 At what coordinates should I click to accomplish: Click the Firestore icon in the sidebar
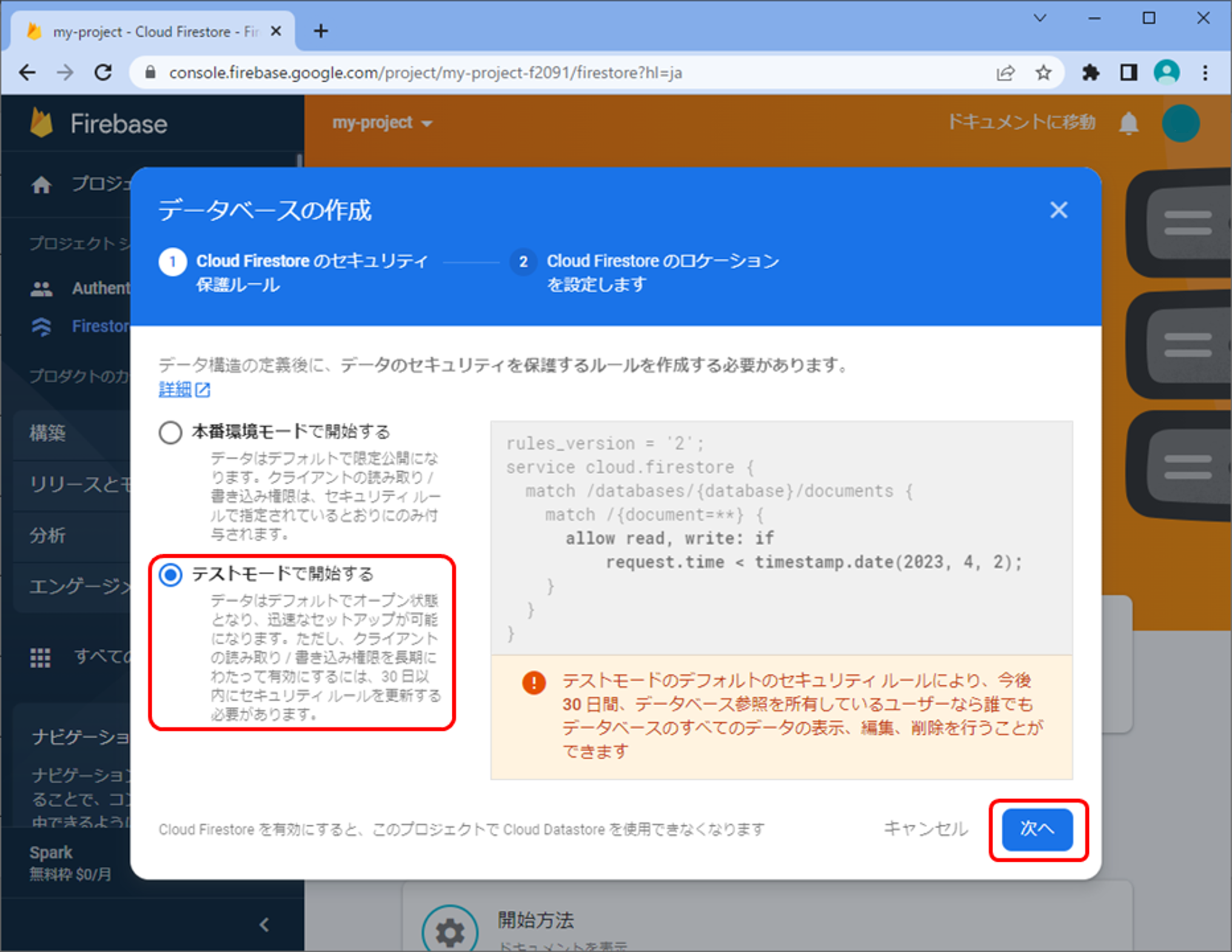[x=41, y=327]
